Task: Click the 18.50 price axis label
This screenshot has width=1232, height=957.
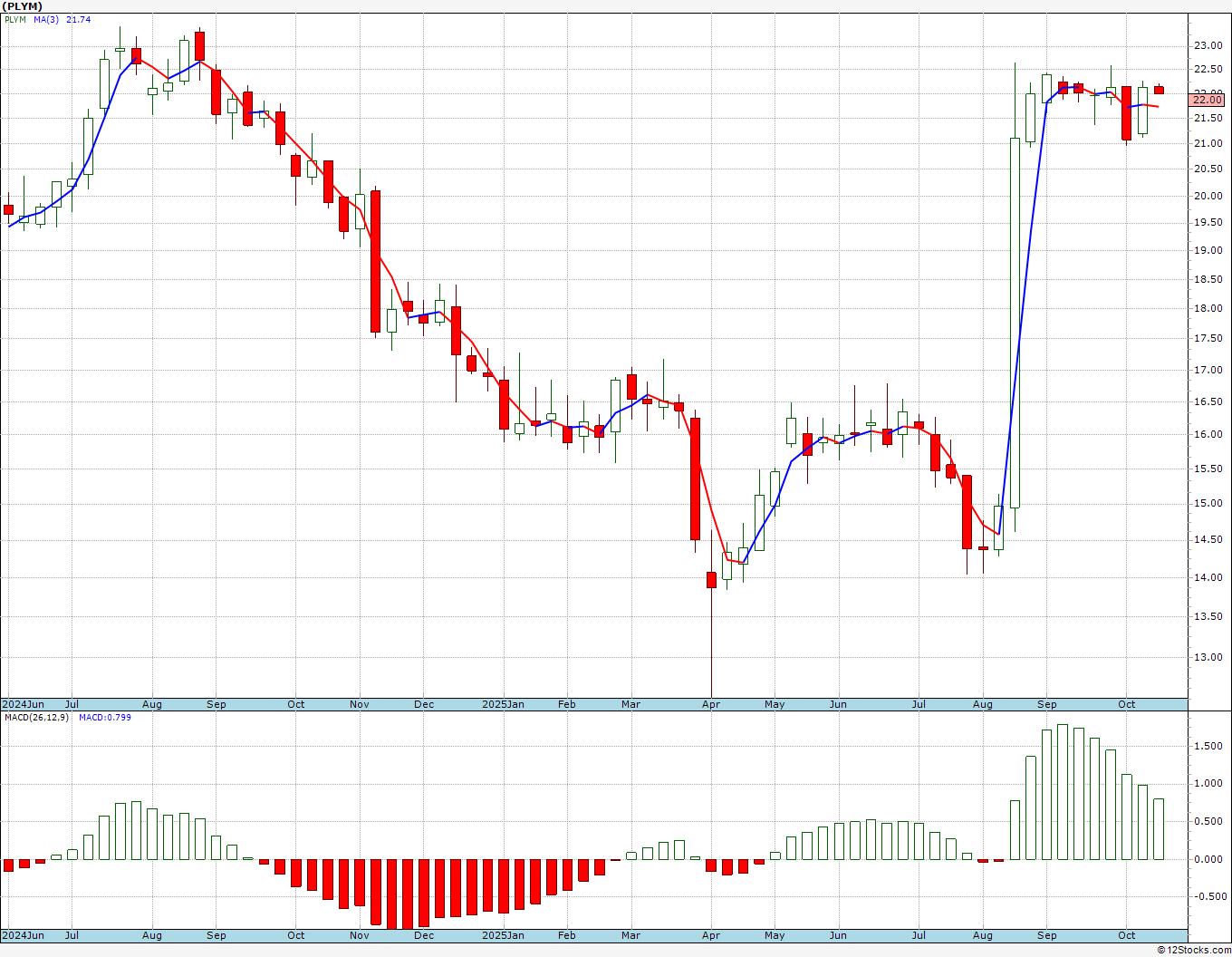Action: tap(1208, 279)
